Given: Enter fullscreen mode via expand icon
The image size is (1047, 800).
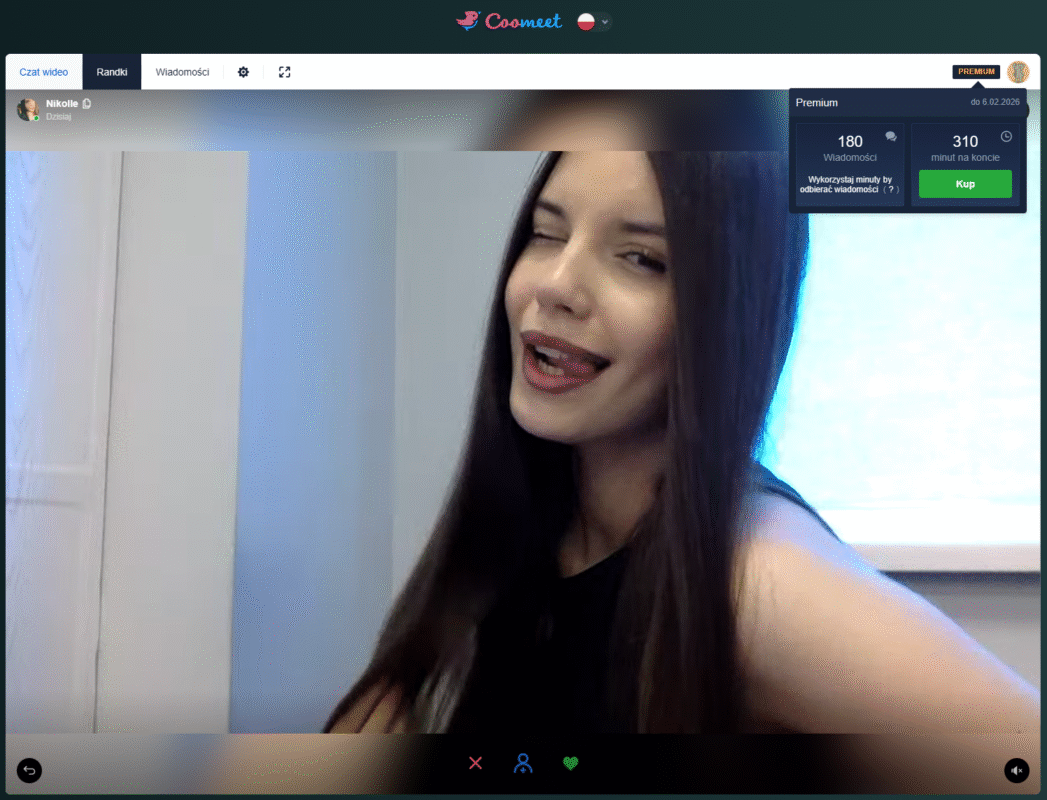Looking at the screenshot, I should (x=285, y=72).
